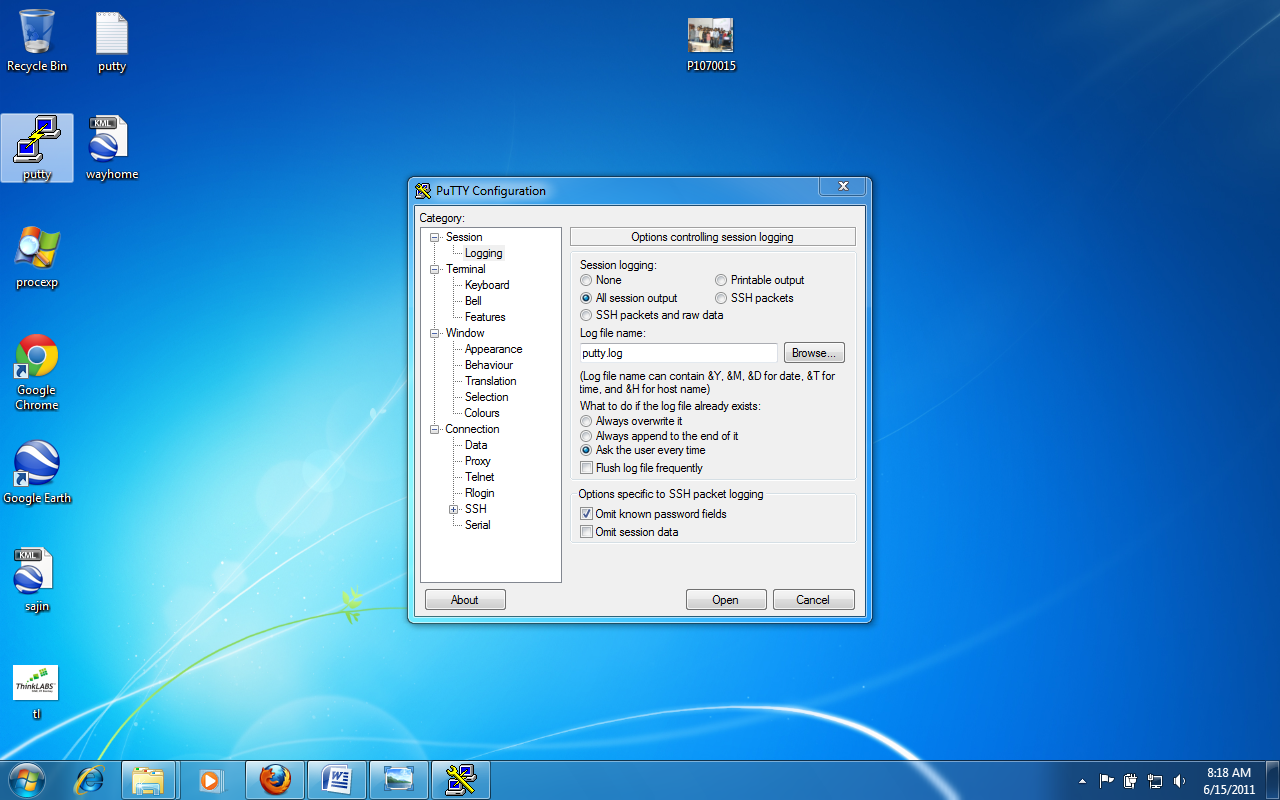
Task: Launch Internet Explorer from the taskbar
Action: click(90, 780)
